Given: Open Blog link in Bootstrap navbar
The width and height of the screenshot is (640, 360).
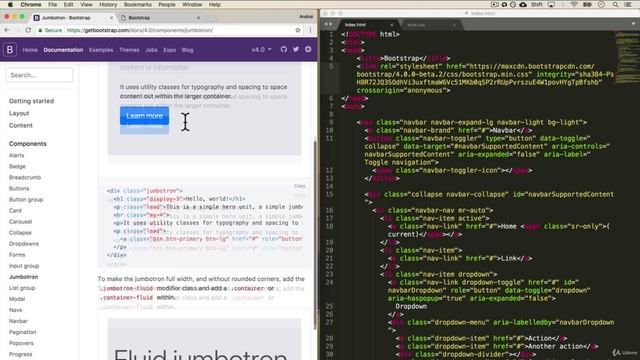Looking at the screenshot, I should point(187,50).
